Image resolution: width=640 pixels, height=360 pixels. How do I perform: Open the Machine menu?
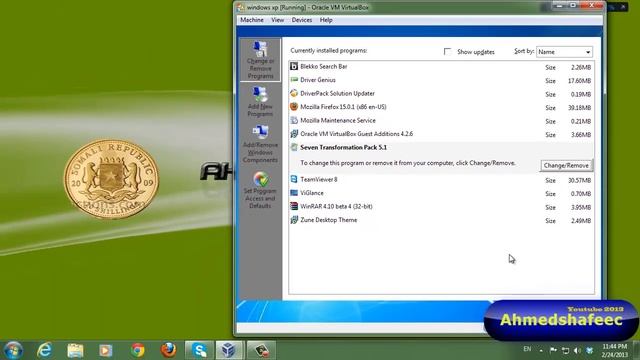[252, 20]
